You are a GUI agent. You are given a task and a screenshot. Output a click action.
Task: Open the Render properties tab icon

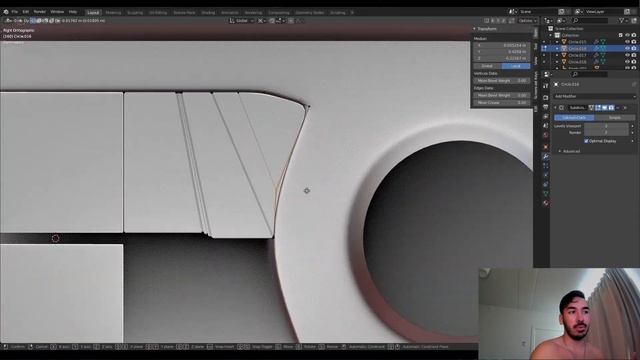(546, 98)
